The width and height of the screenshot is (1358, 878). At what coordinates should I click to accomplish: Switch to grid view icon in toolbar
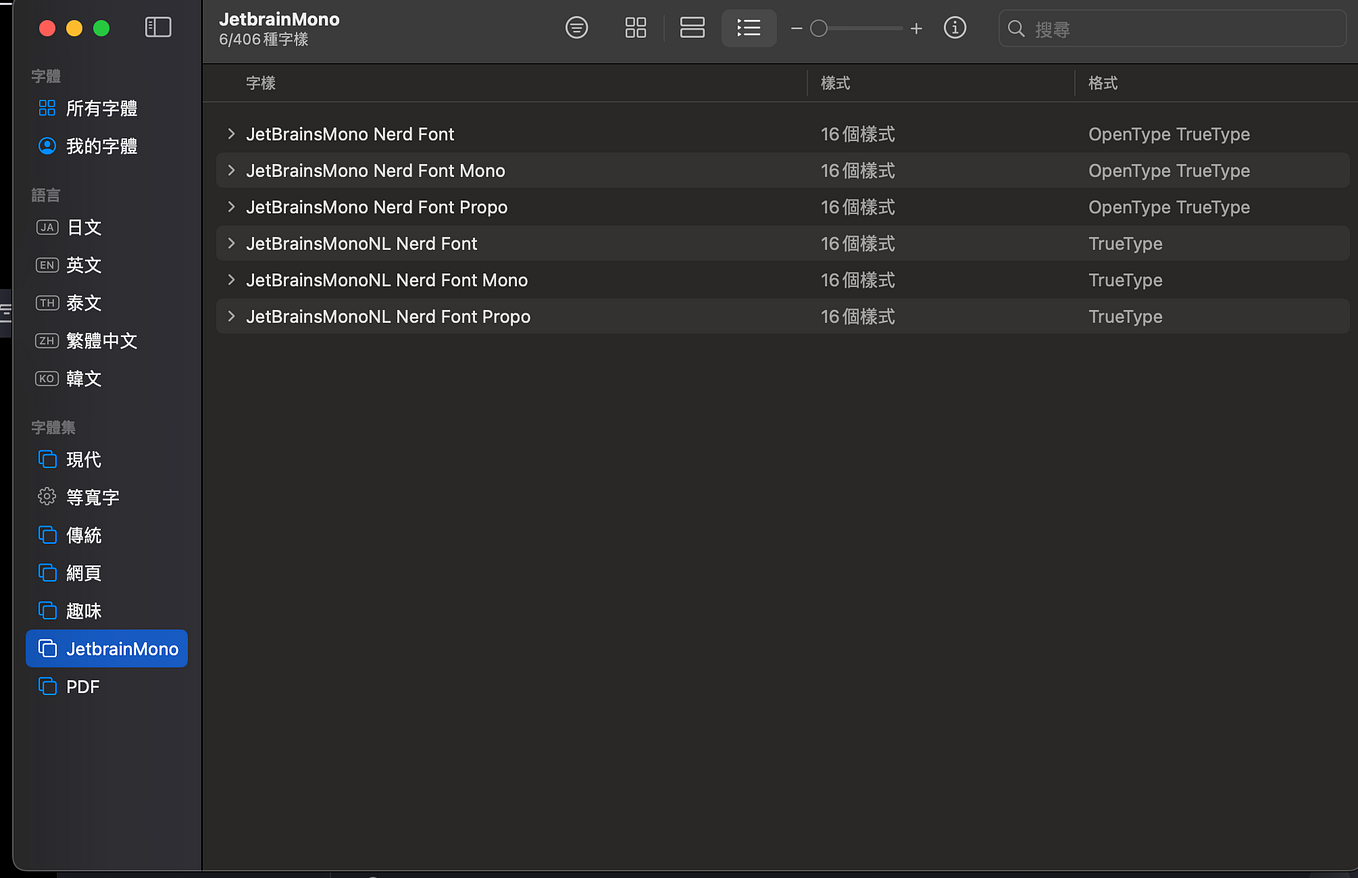(x=635, y=28)
